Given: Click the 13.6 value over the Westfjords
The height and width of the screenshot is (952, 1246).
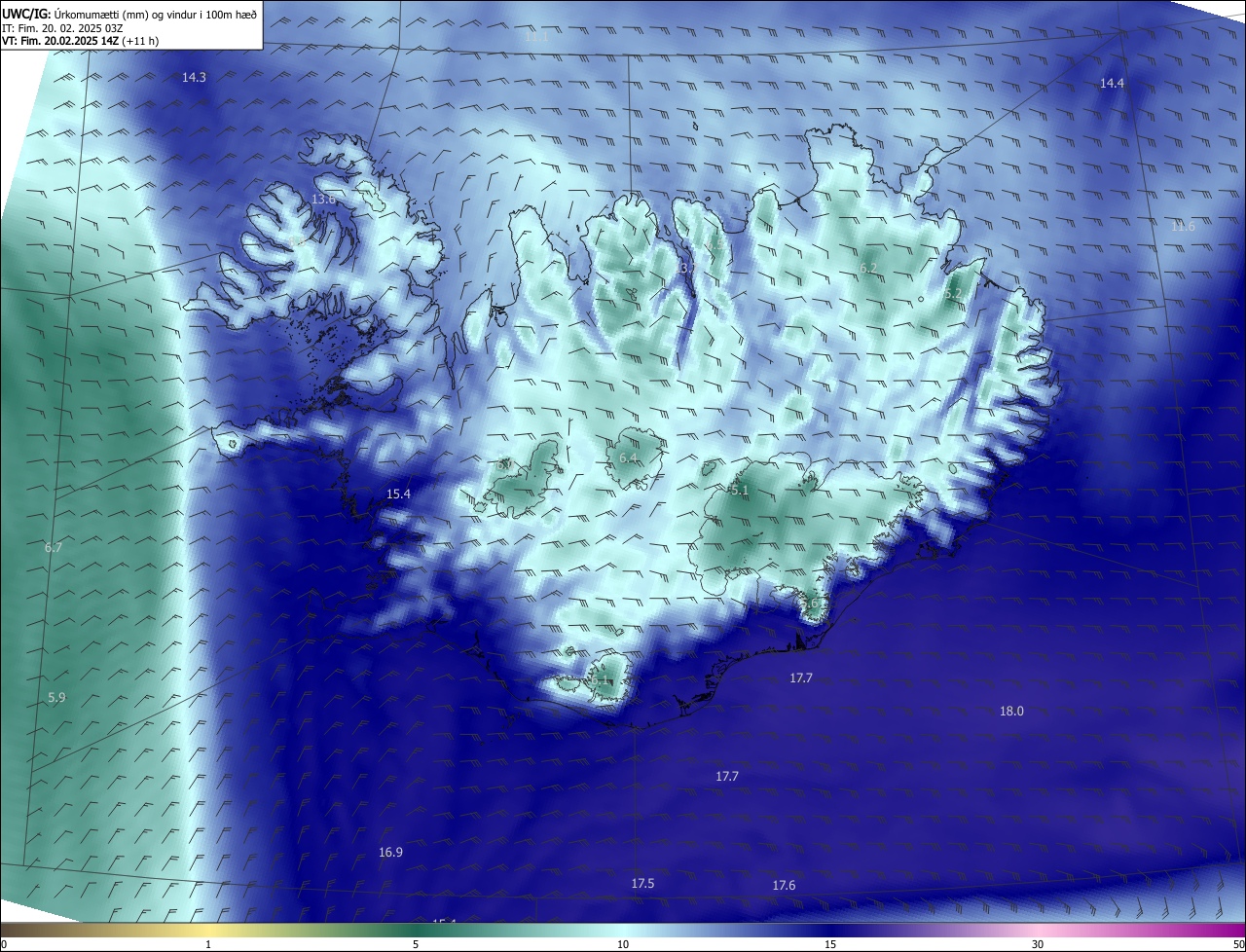Looking at the screenshot, I should (x=323, y=199).
